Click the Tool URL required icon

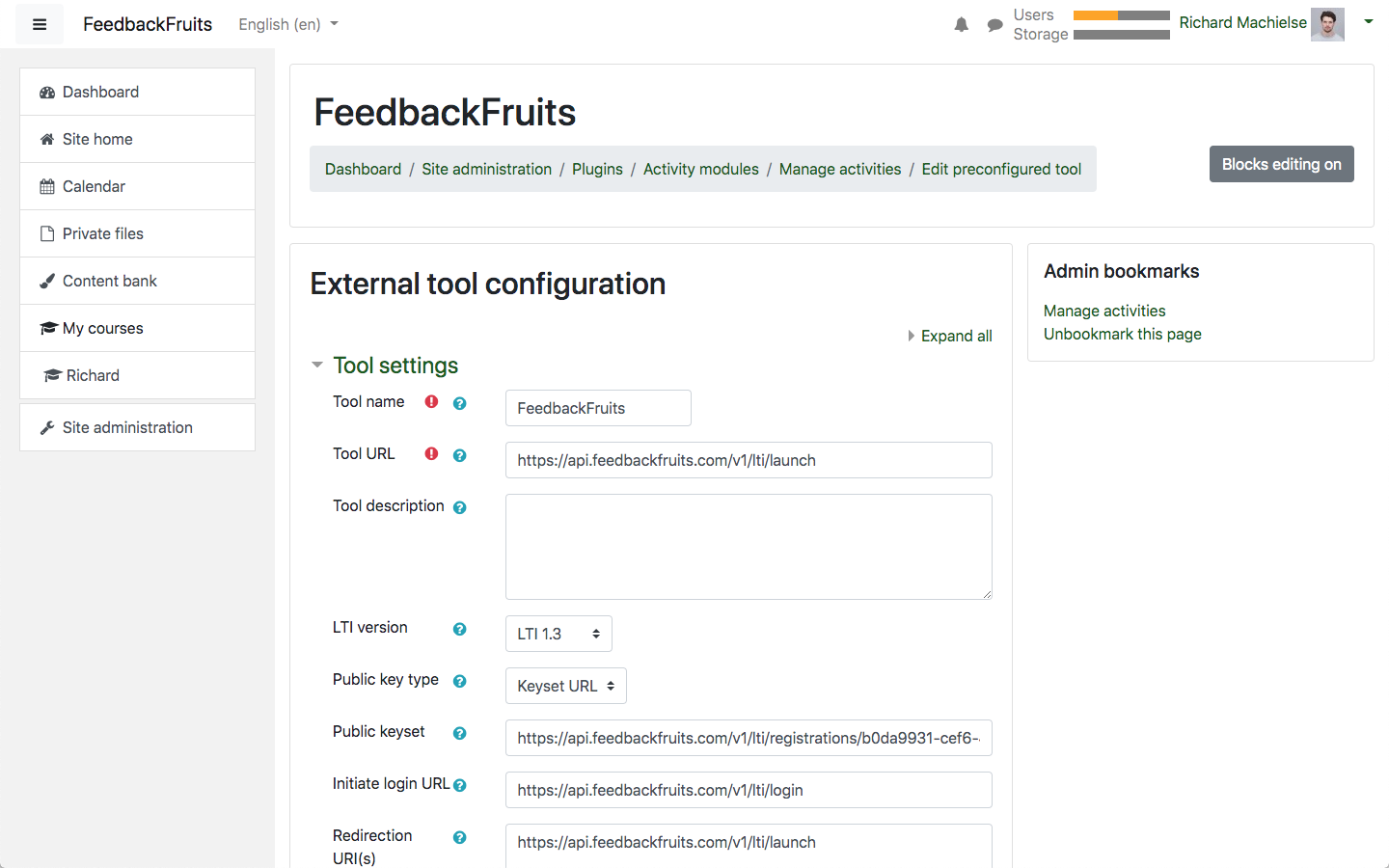pos(431,454)
